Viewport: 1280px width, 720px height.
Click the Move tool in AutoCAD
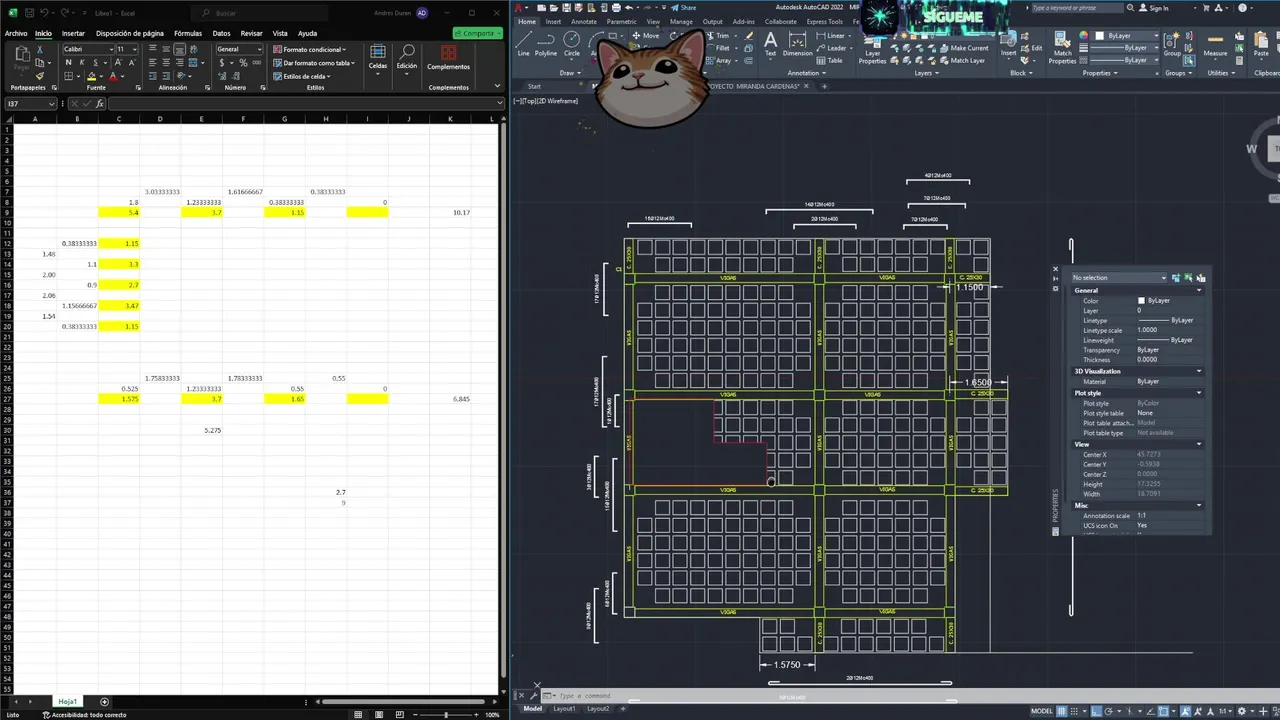click(x=645, y=36)
